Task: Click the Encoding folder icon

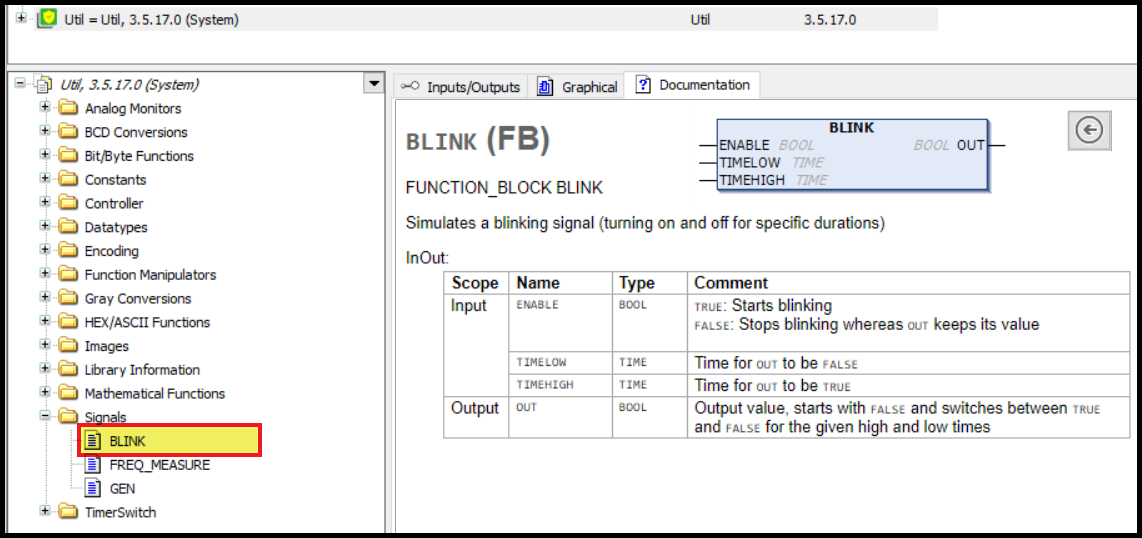Action: point(68,251)
